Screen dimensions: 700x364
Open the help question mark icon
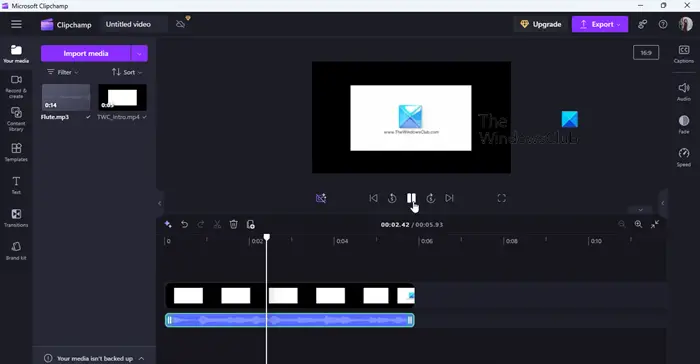pyautogui.click(x=663, y=25)
